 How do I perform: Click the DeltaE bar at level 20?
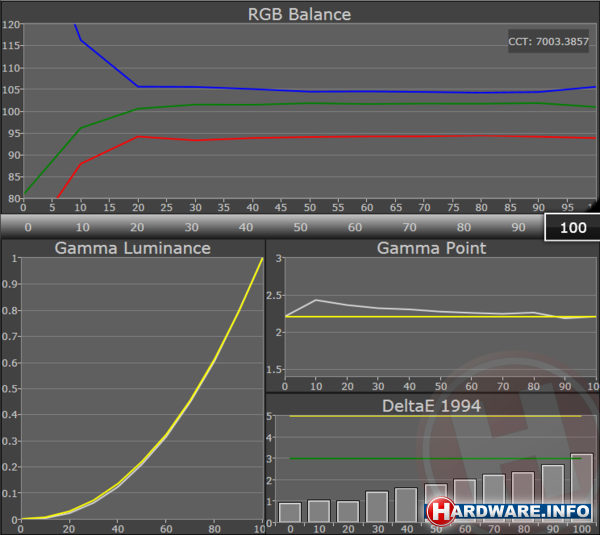pyautogui.click(x=348, y=512)
